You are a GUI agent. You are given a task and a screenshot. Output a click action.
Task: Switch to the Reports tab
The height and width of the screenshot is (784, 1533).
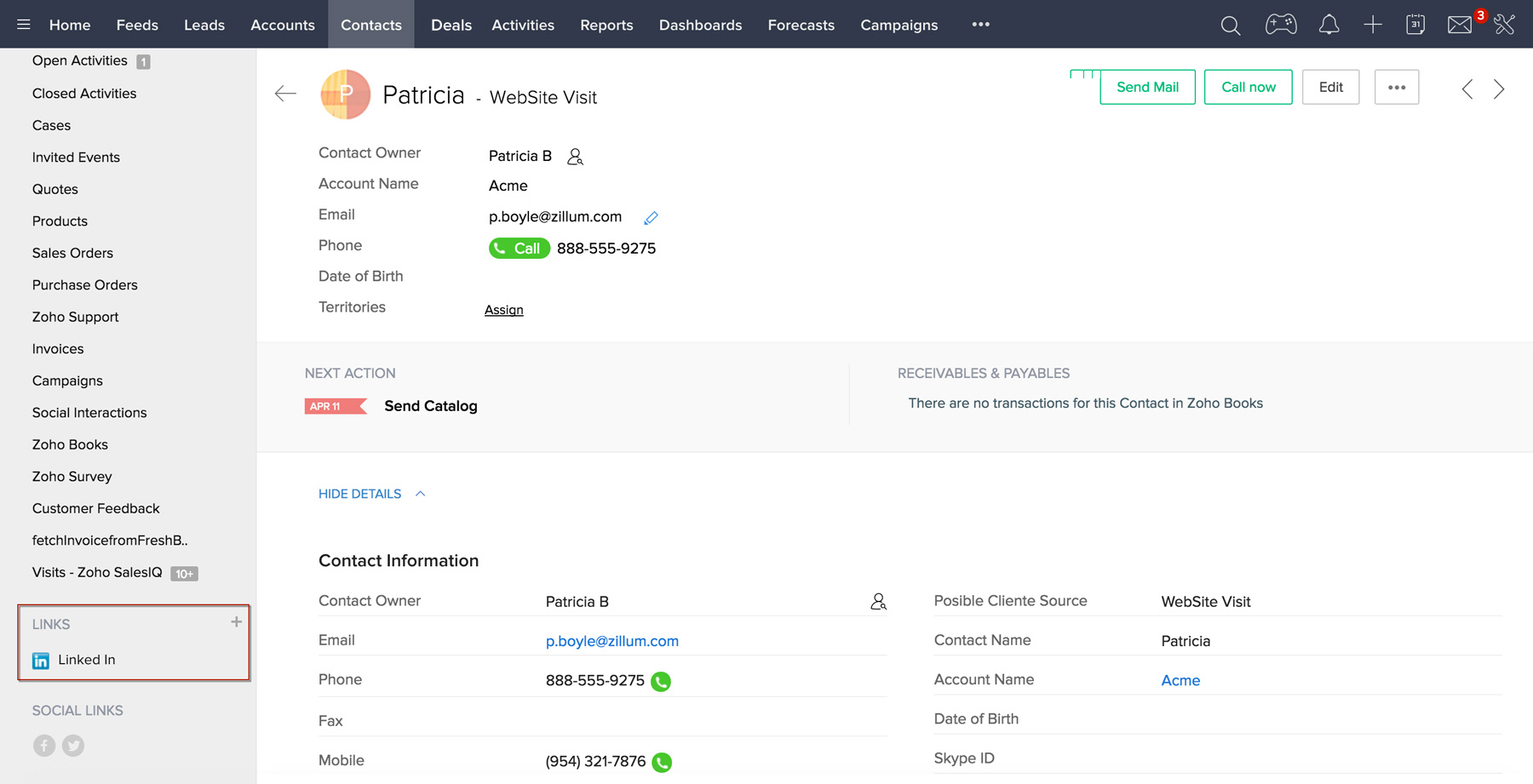pos(606,25)
